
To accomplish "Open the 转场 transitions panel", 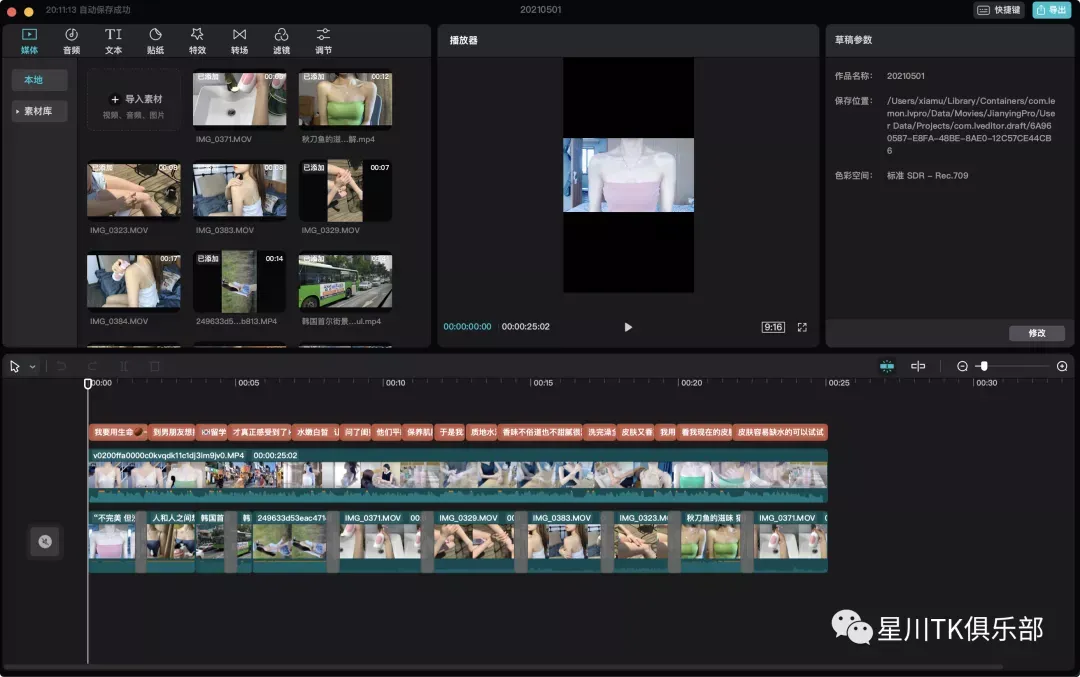I will point(239,41).
